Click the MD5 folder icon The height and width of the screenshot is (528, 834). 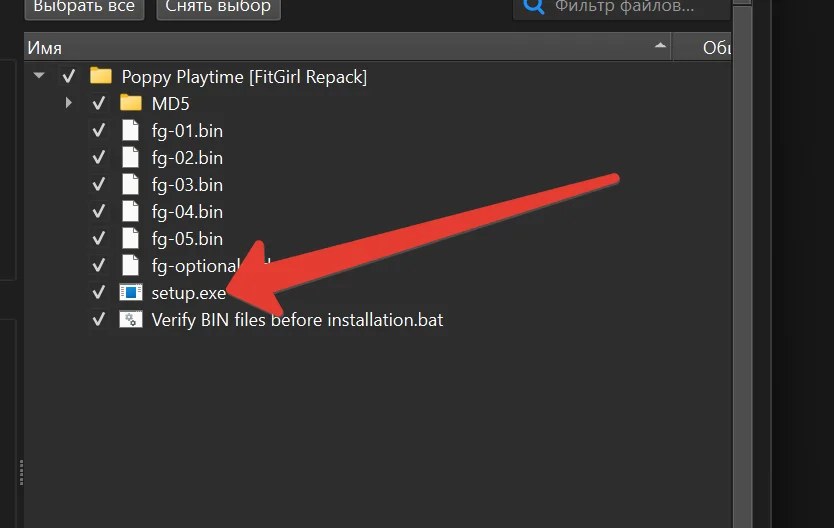coord(130,103)
